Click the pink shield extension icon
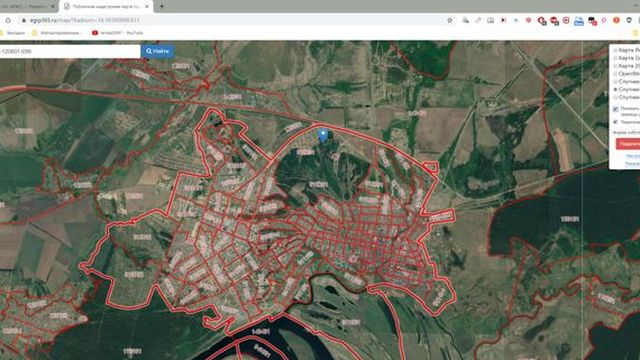This screenshot has height=360, width=640. [x=529, y=20]
